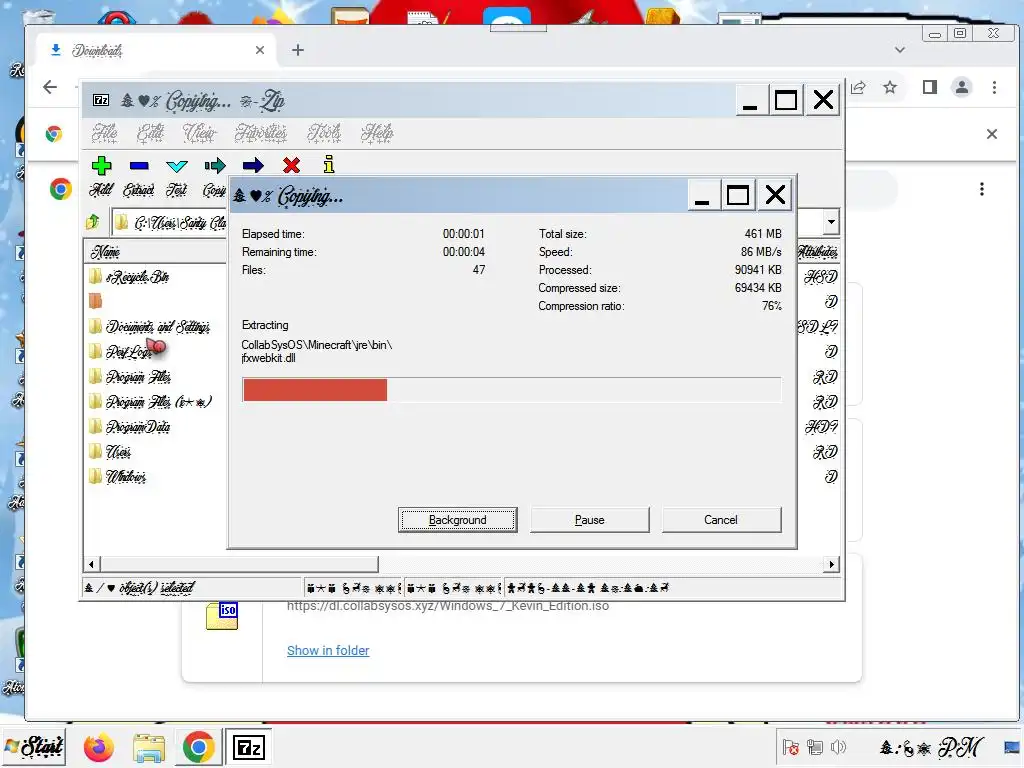Click the taskbar clock
Screen dimensions: 1024x768
coord(931,747)
